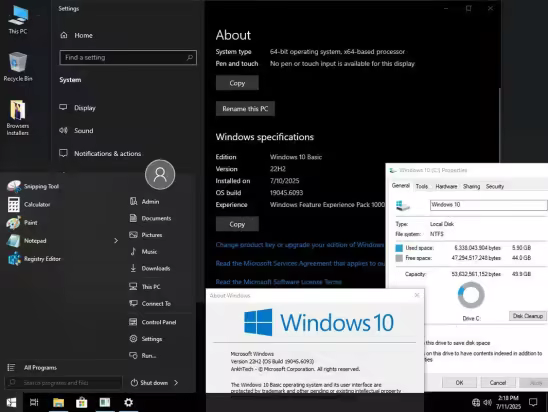Switch to the Hardware tab in Properties
The image size is (548, 412).
(x=446, y=186)
